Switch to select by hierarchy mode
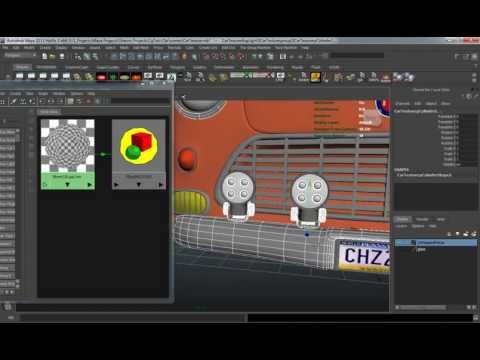This screenshot has width=480, height=360. pyautogui.click(x=77, y=56)
